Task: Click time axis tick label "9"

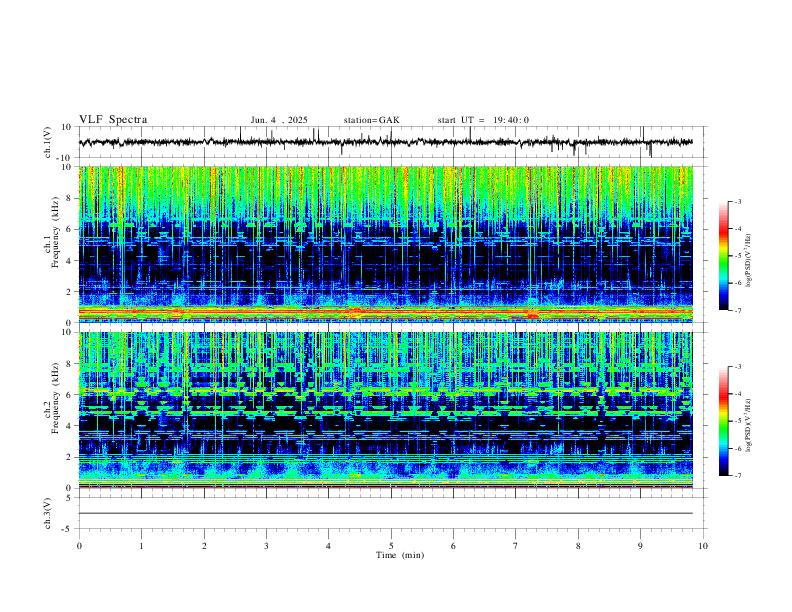Action: click(640, 546)
